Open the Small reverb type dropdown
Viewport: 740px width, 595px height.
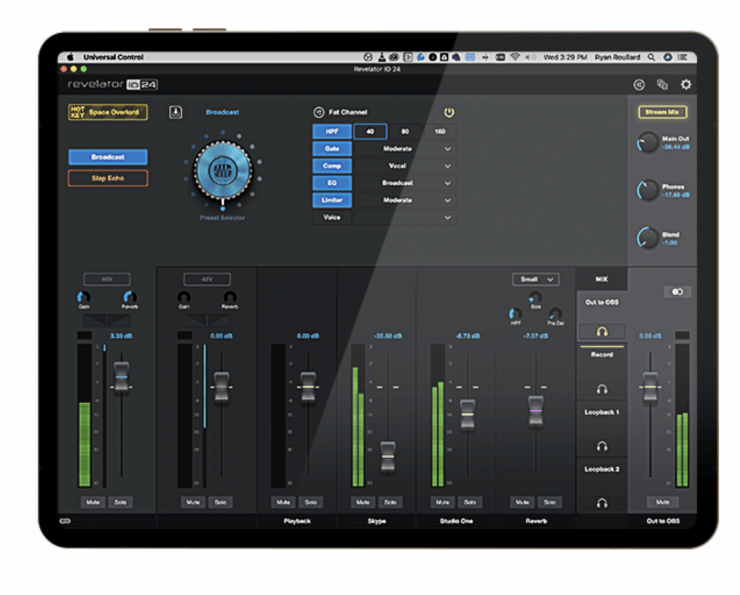point(535,279)
